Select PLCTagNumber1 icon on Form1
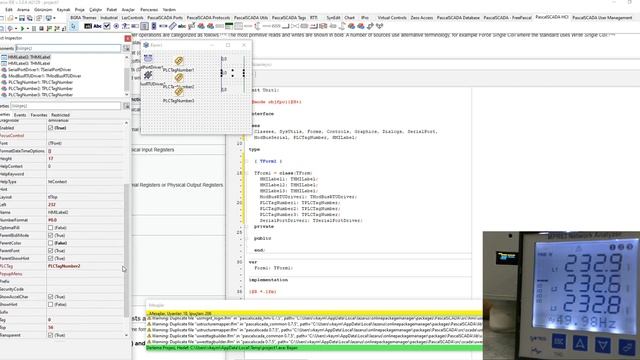The image size is (640, 360). click(x=179, y=61)
